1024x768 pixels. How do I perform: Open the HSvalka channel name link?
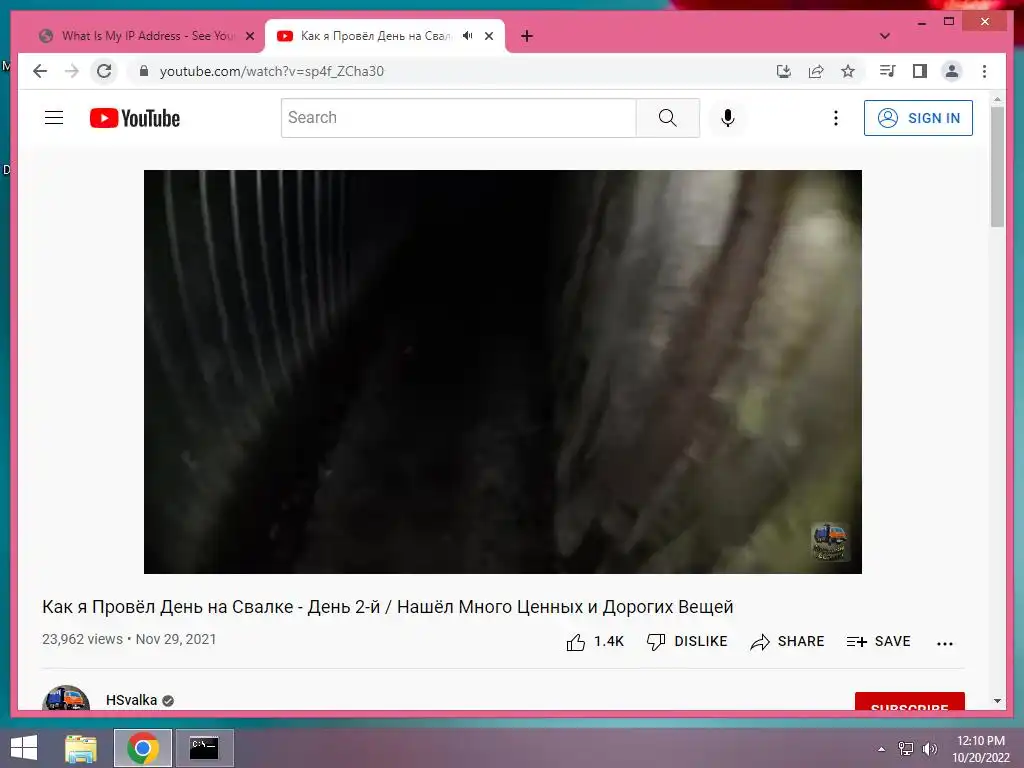click(x=131, y=700)
